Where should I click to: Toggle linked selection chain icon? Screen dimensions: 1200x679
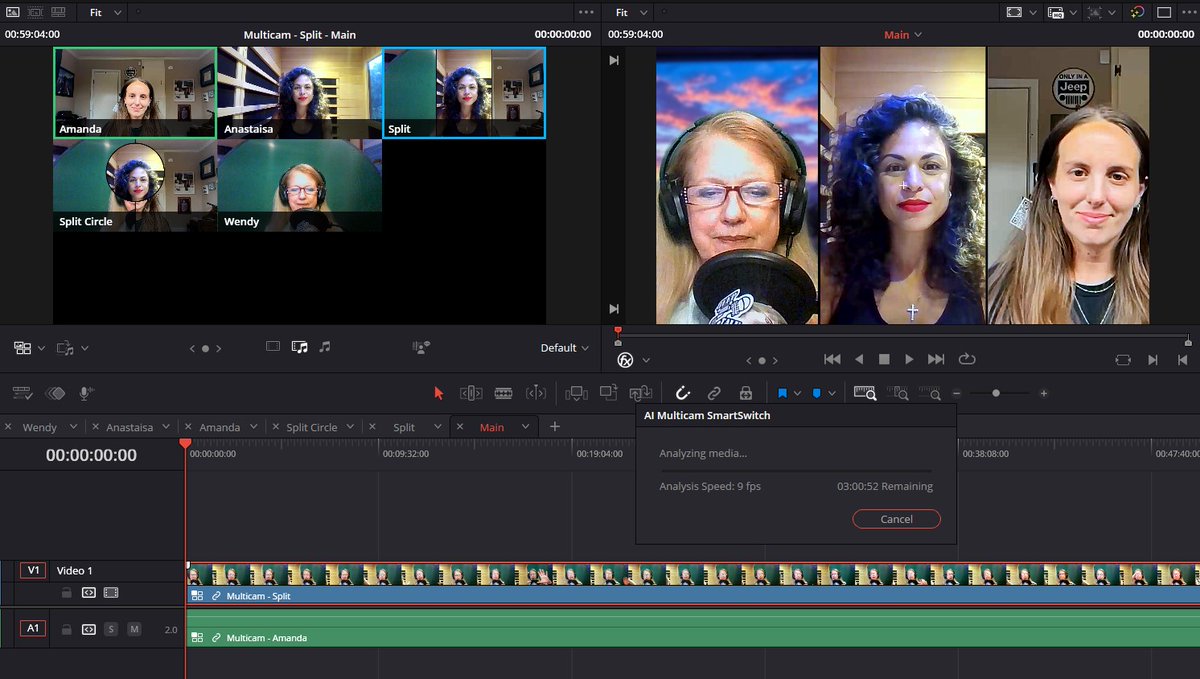click(714, 392)
